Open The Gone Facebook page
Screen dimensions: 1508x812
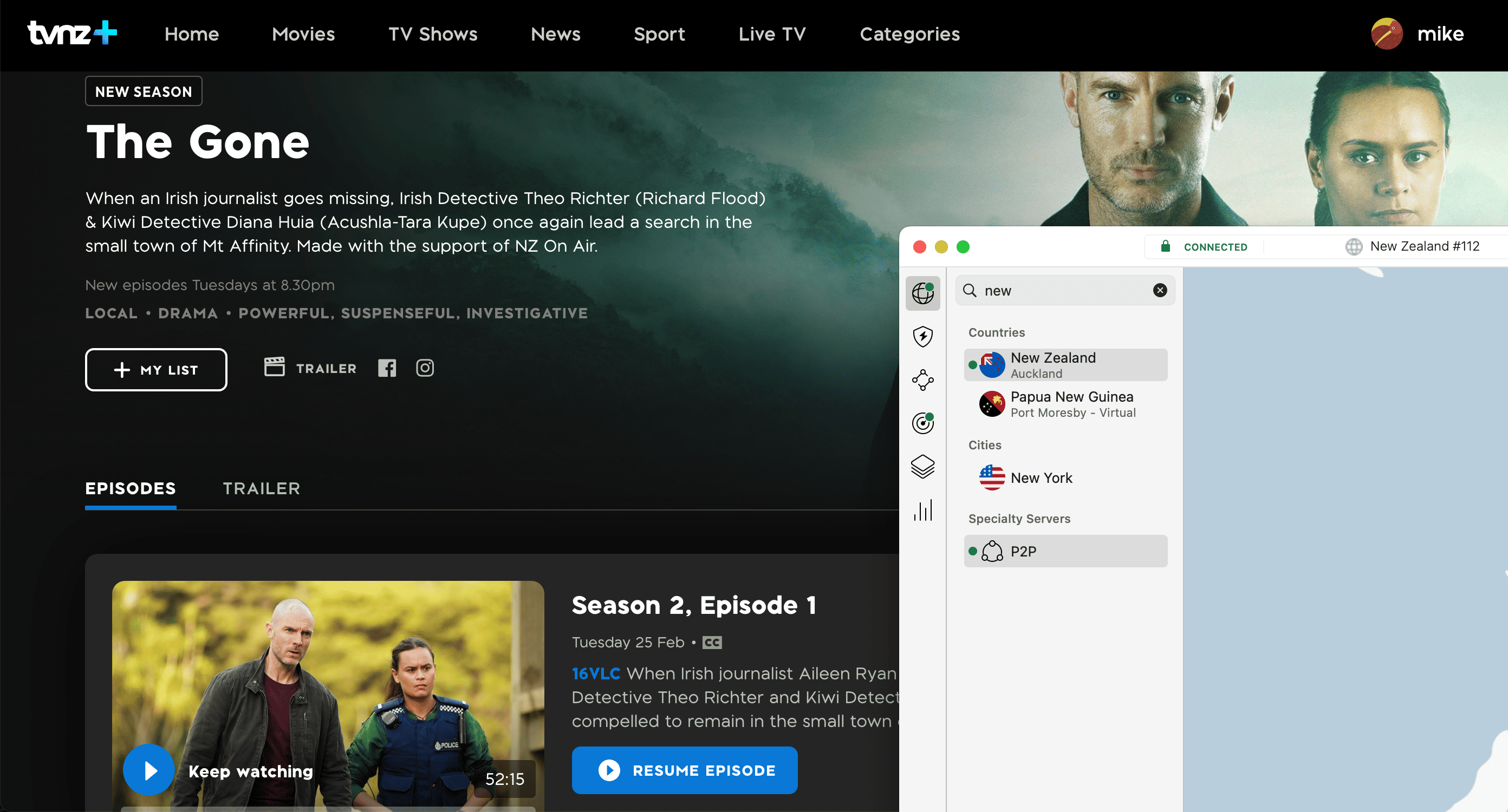click(387, 368)
